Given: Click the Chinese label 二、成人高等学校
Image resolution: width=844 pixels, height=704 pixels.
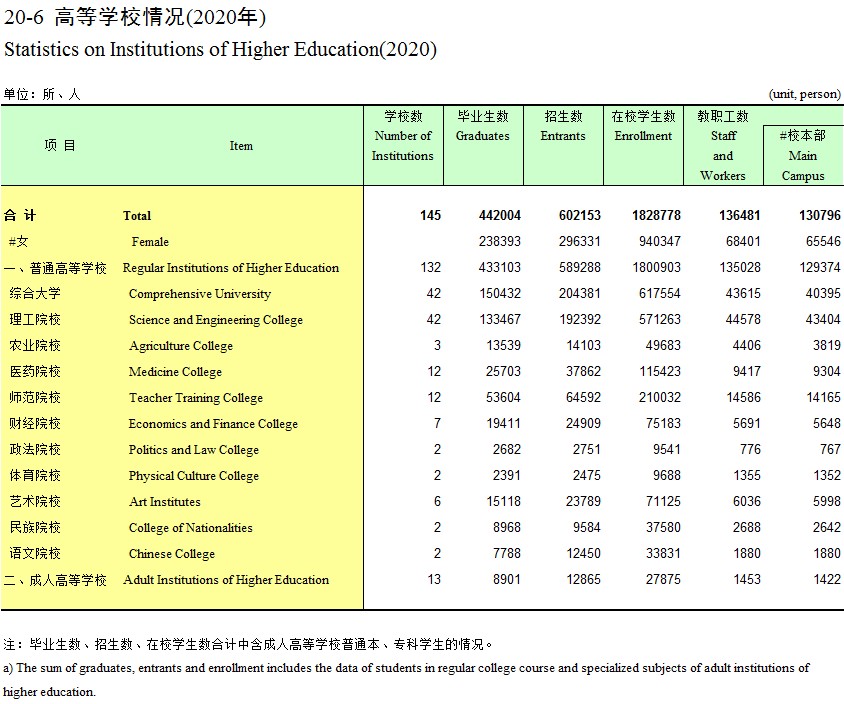Looking at the screenshot, I should tap(55, 580).
